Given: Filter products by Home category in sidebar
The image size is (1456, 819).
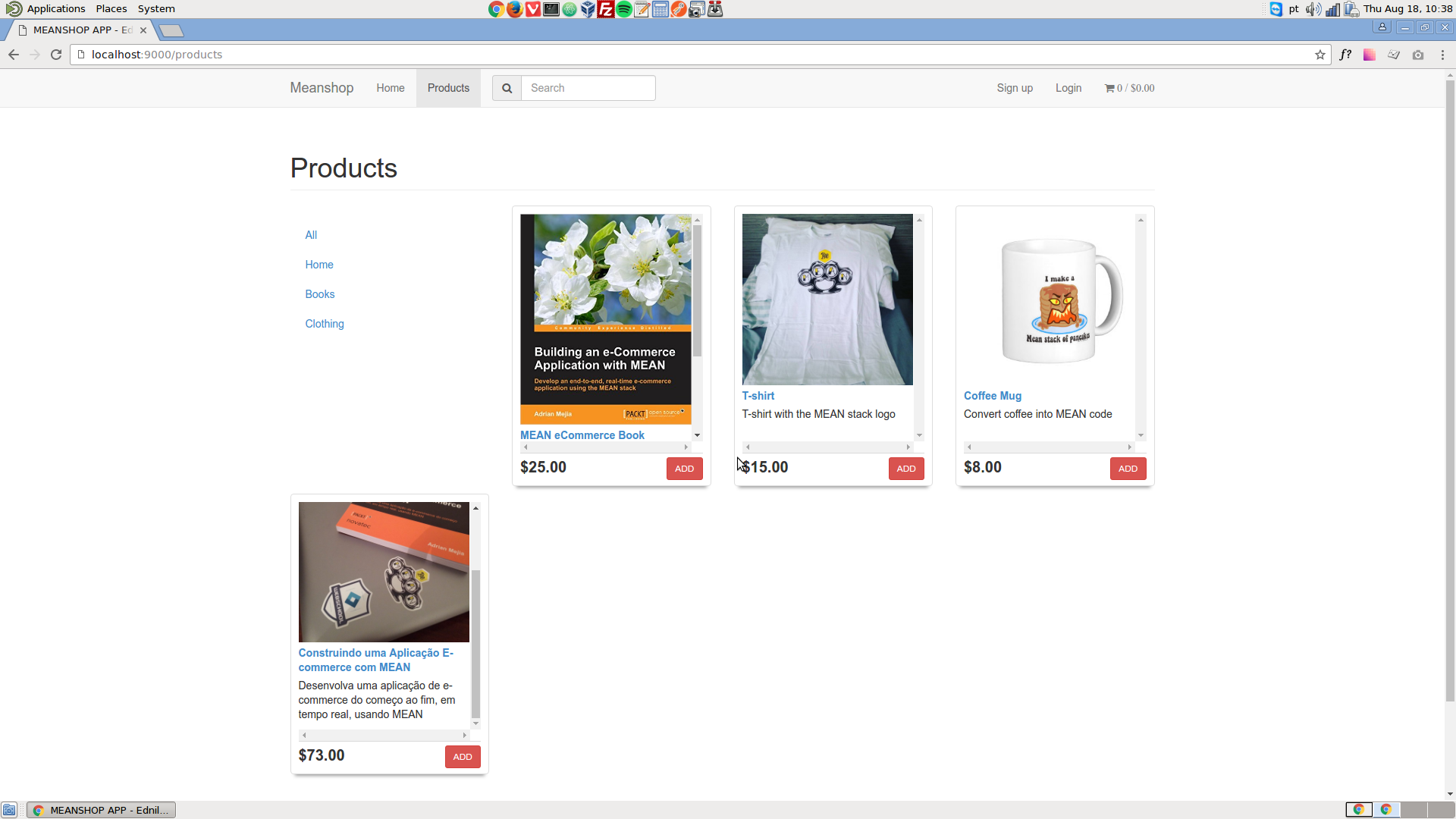Looking at the screenshot, I should [x=319, y=265].
